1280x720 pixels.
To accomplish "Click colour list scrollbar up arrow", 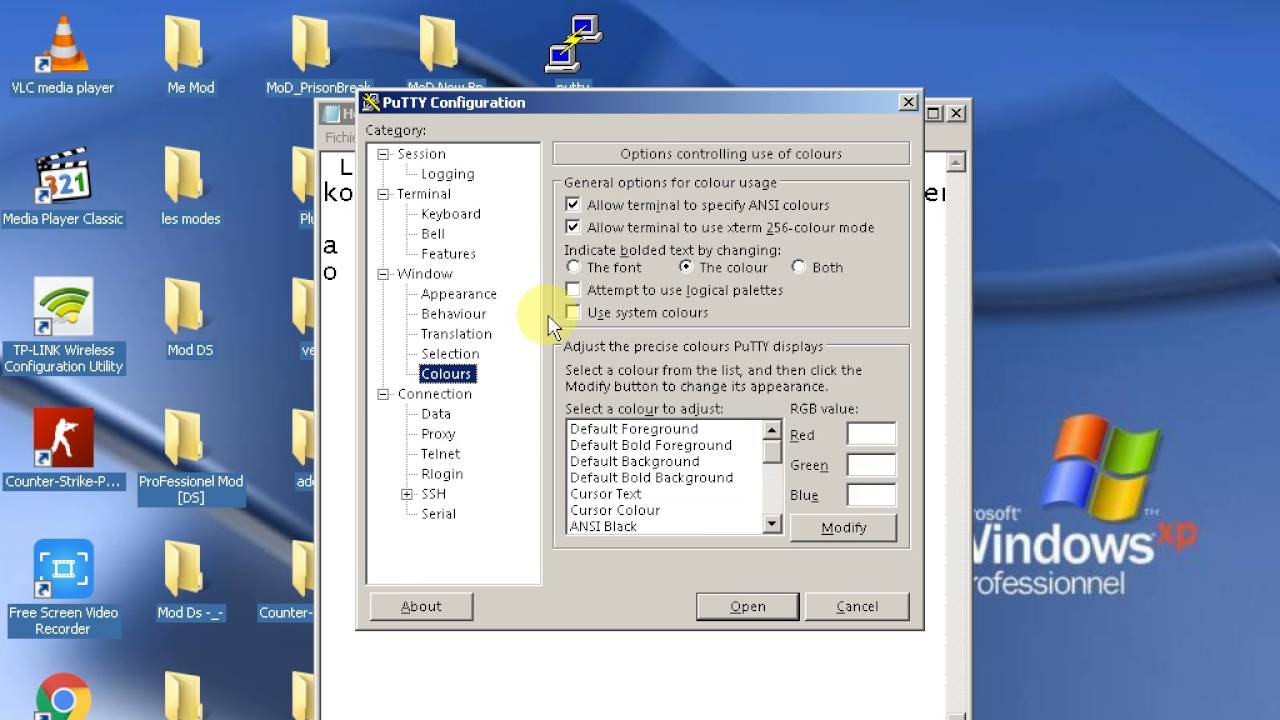I will point(771,430).
